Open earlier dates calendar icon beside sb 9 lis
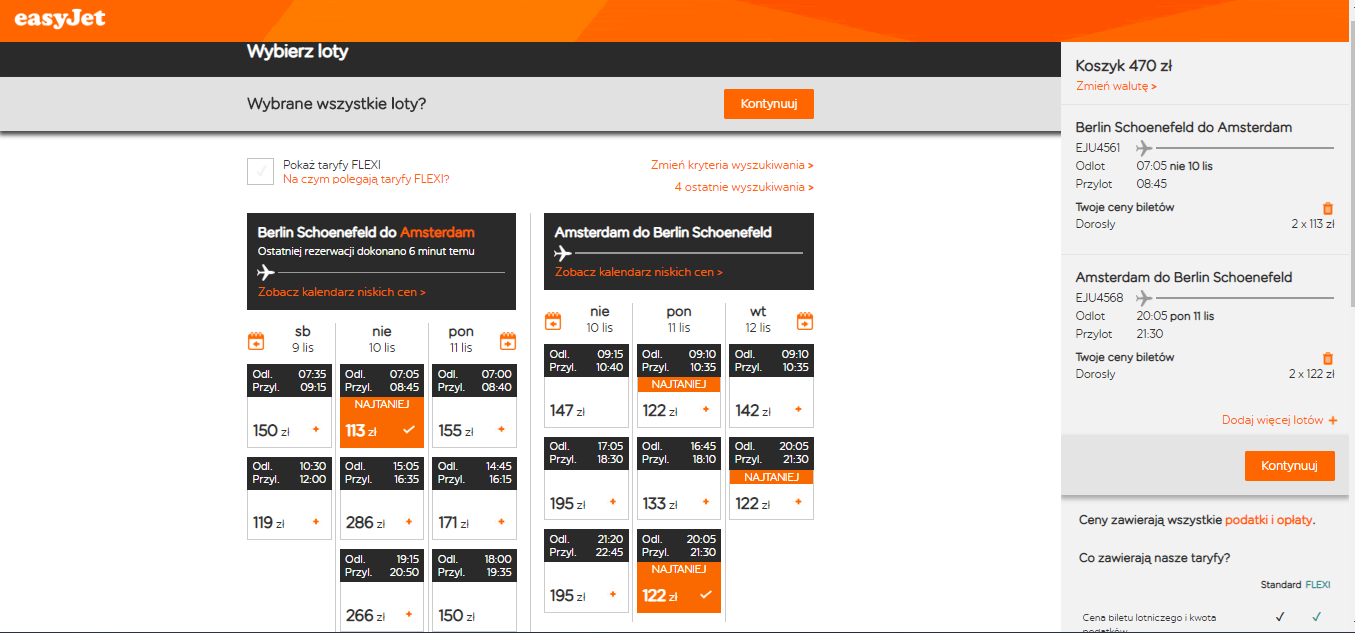 [x=255, y=341]
